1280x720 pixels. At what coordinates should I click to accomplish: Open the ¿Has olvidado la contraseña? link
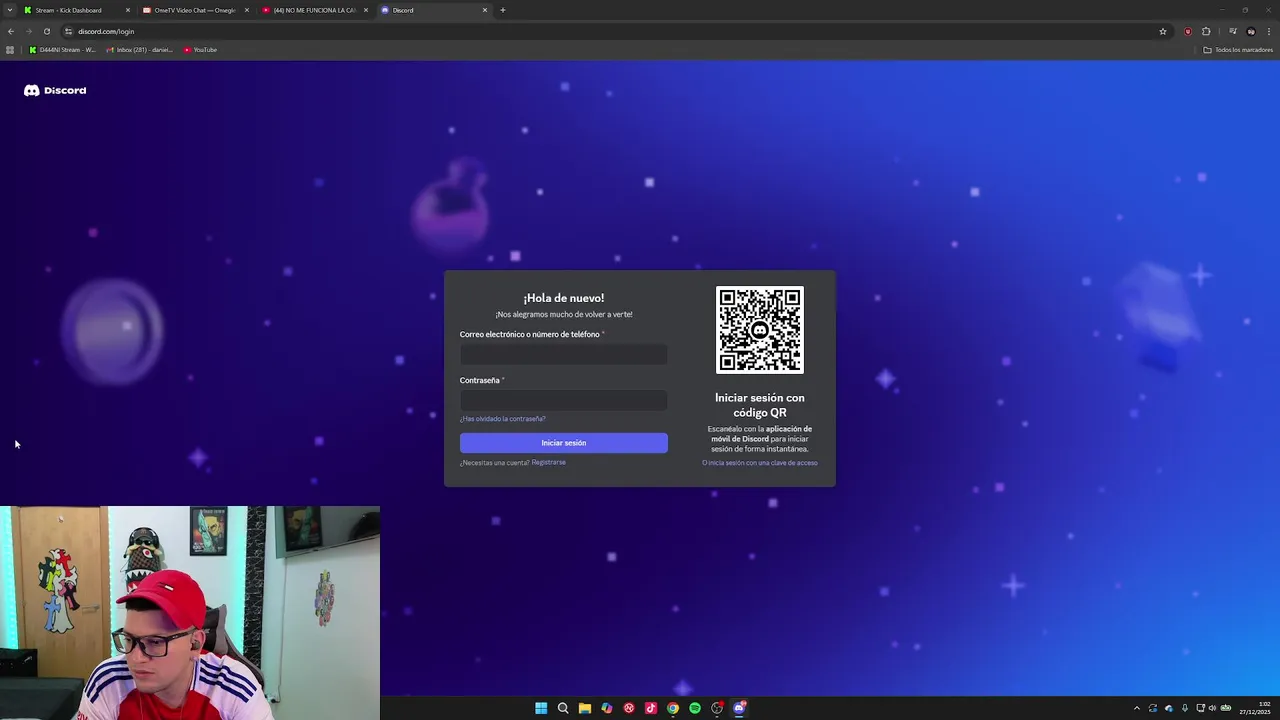[503, 419]
